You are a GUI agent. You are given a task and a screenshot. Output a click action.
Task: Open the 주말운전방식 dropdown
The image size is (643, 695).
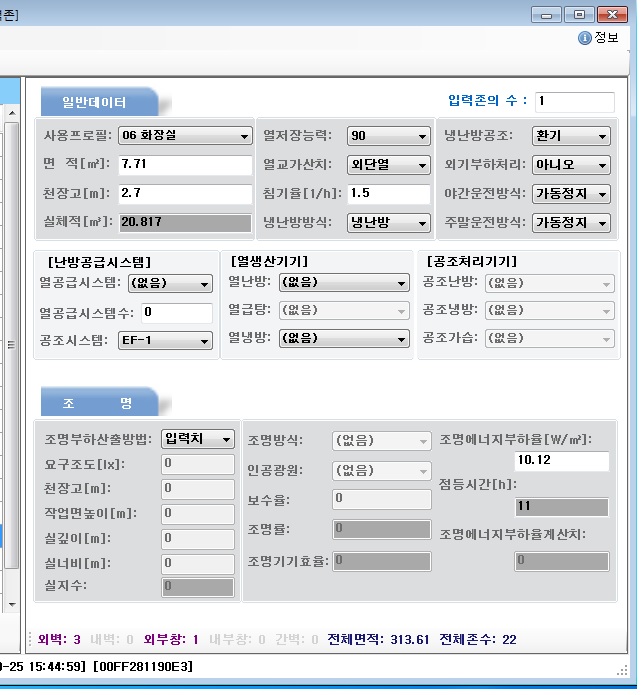click(571, 223)
